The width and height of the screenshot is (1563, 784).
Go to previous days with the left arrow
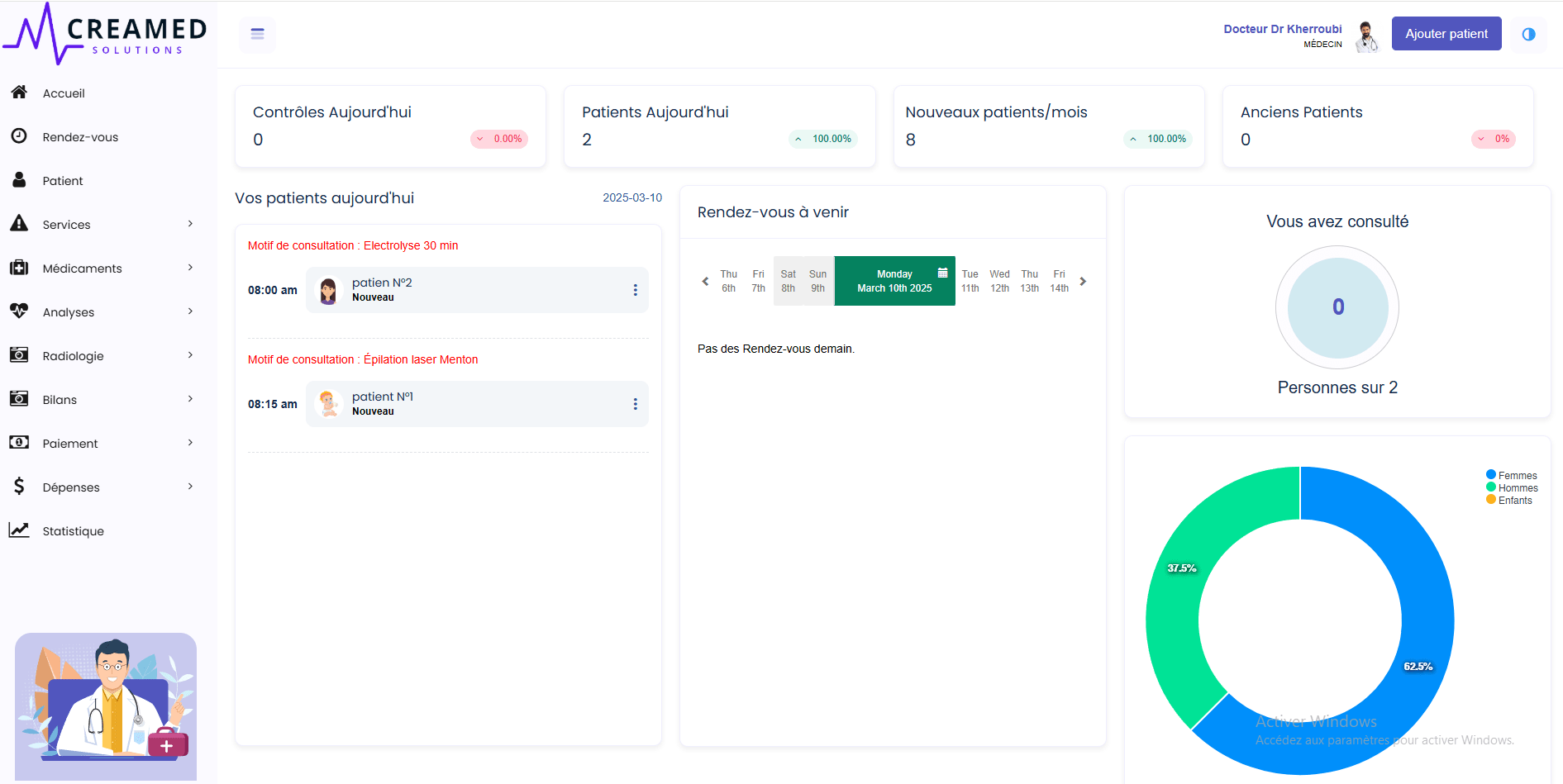(705, 281)
